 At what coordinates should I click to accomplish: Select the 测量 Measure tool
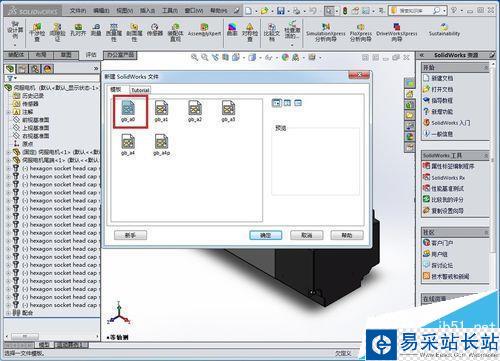pos(96,30)
